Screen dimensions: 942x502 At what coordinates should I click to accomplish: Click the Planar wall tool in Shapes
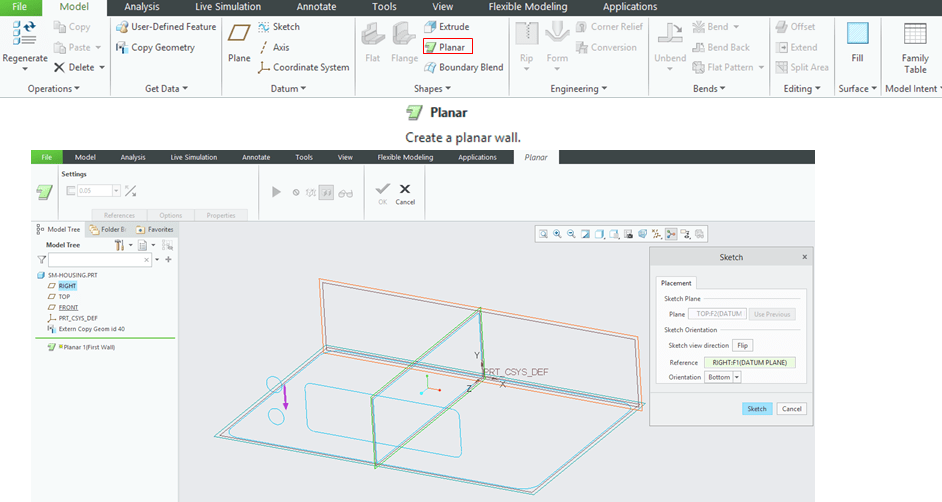click(447, 47)
